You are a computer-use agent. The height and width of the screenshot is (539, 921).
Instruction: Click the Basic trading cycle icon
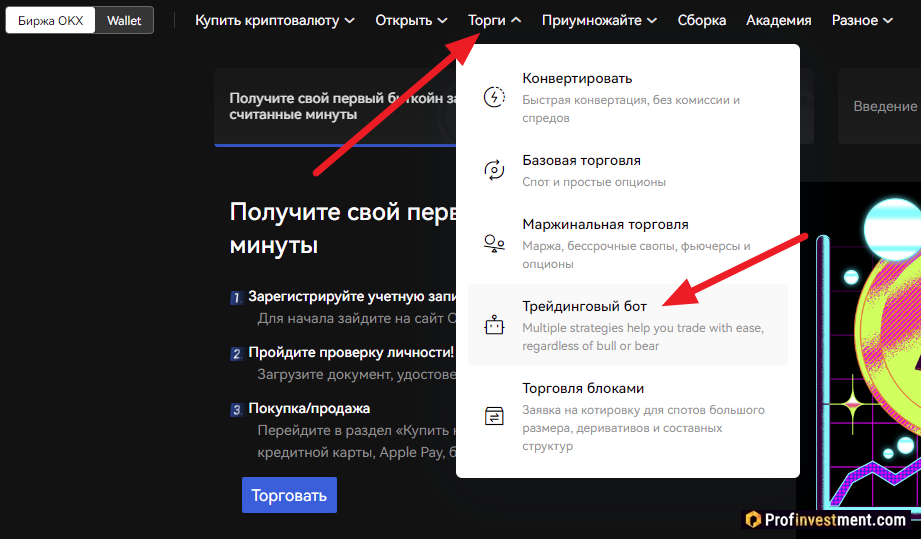pos(494,170)
